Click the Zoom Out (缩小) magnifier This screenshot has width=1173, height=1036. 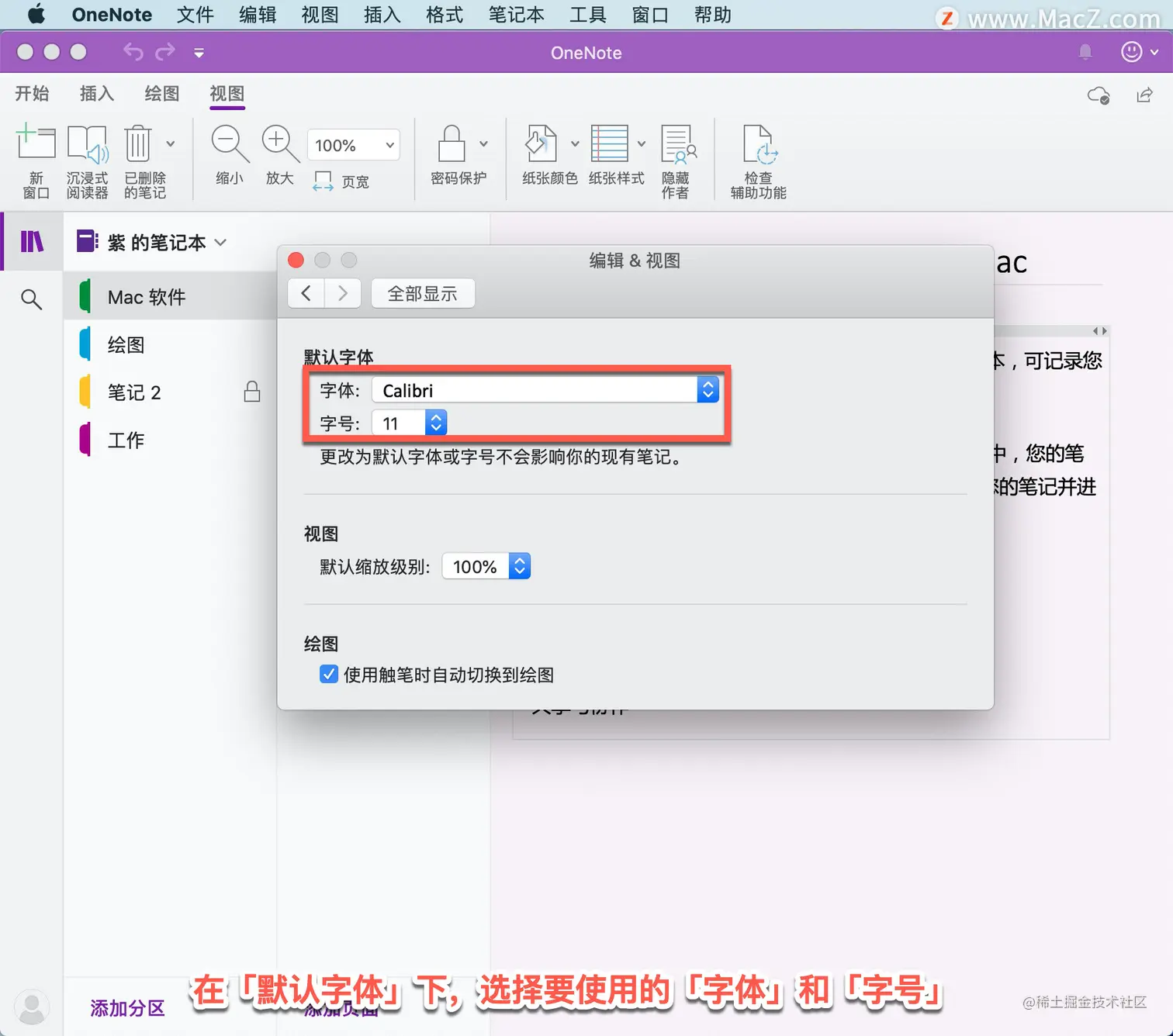click(230, 143)
